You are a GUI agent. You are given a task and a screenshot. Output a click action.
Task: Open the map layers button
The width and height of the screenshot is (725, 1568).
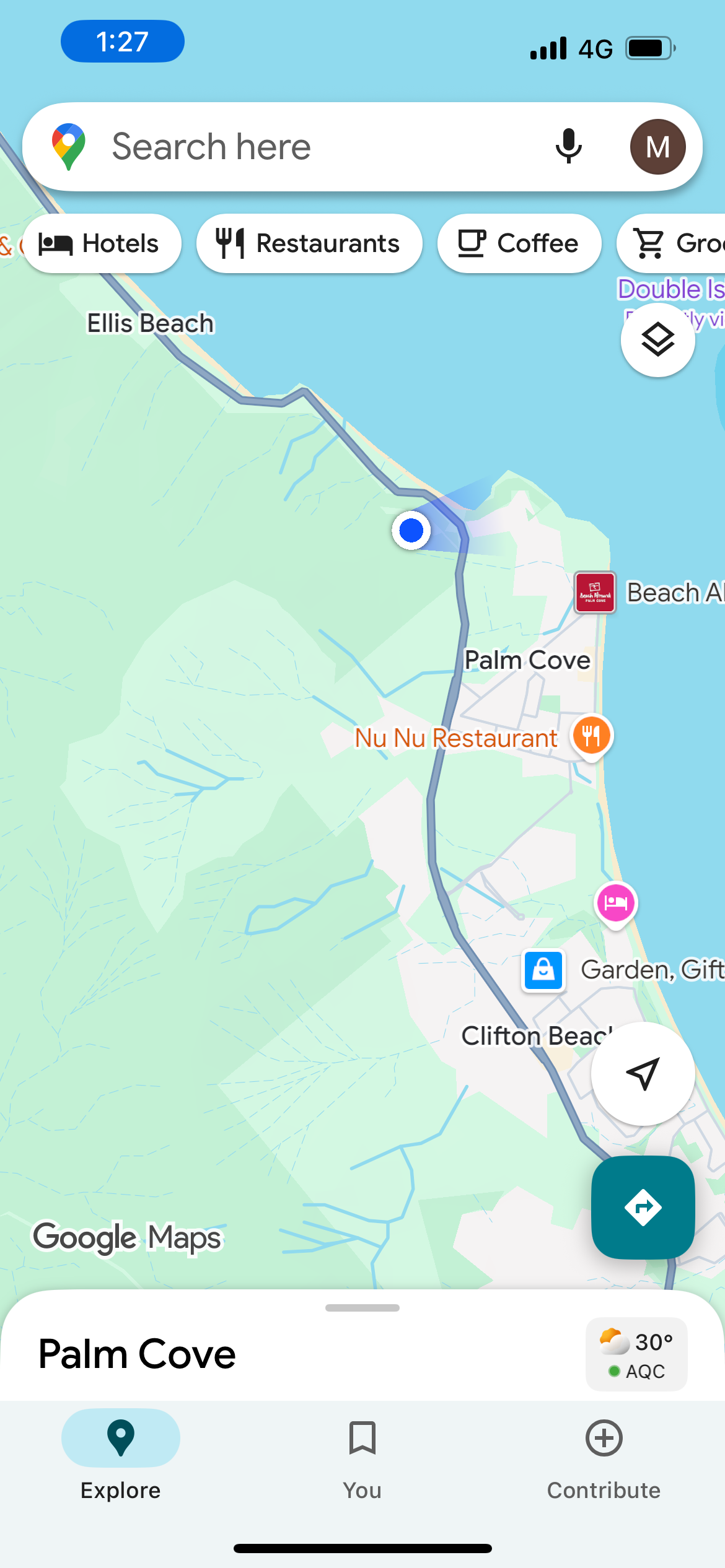click(657, 339)
